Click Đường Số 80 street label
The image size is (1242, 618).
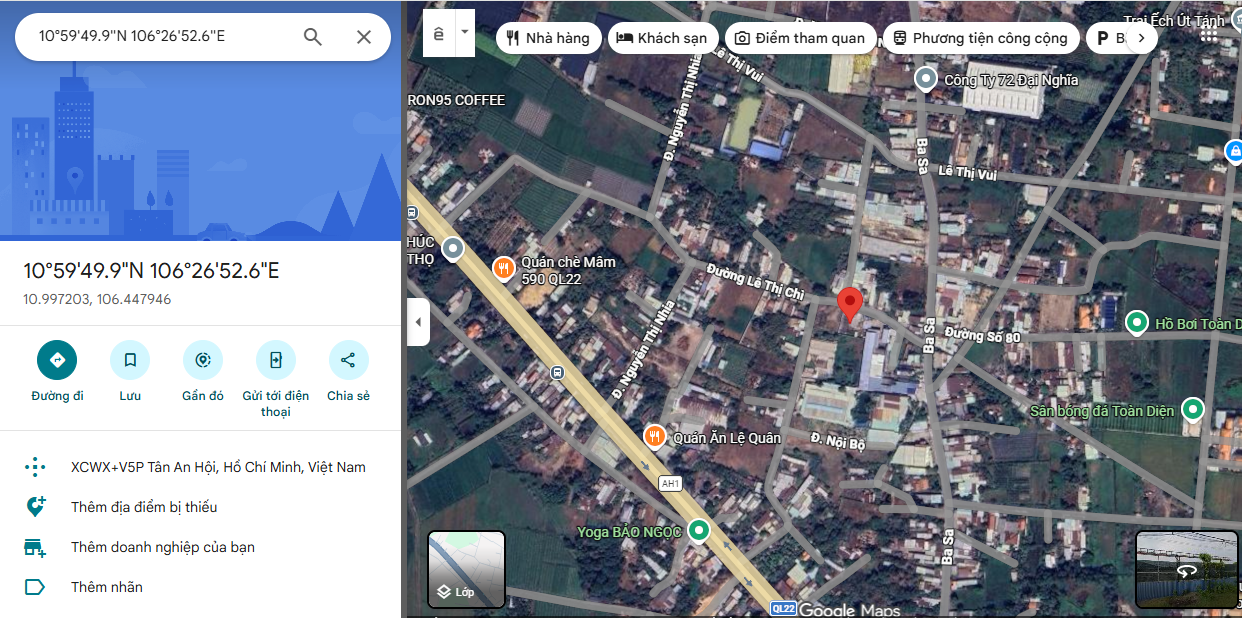tap(982, 337)
